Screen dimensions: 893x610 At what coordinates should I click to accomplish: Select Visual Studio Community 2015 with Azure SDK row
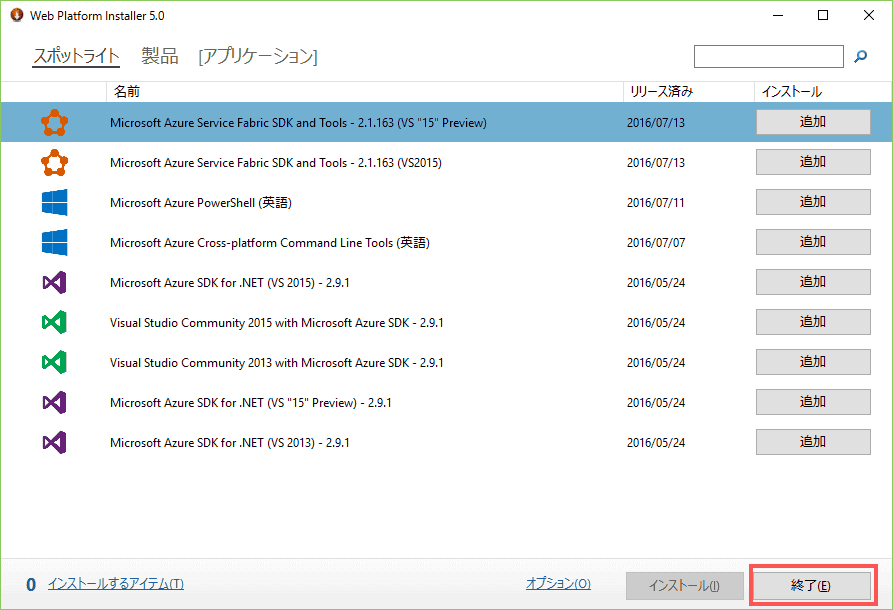[x=446, y=322]
